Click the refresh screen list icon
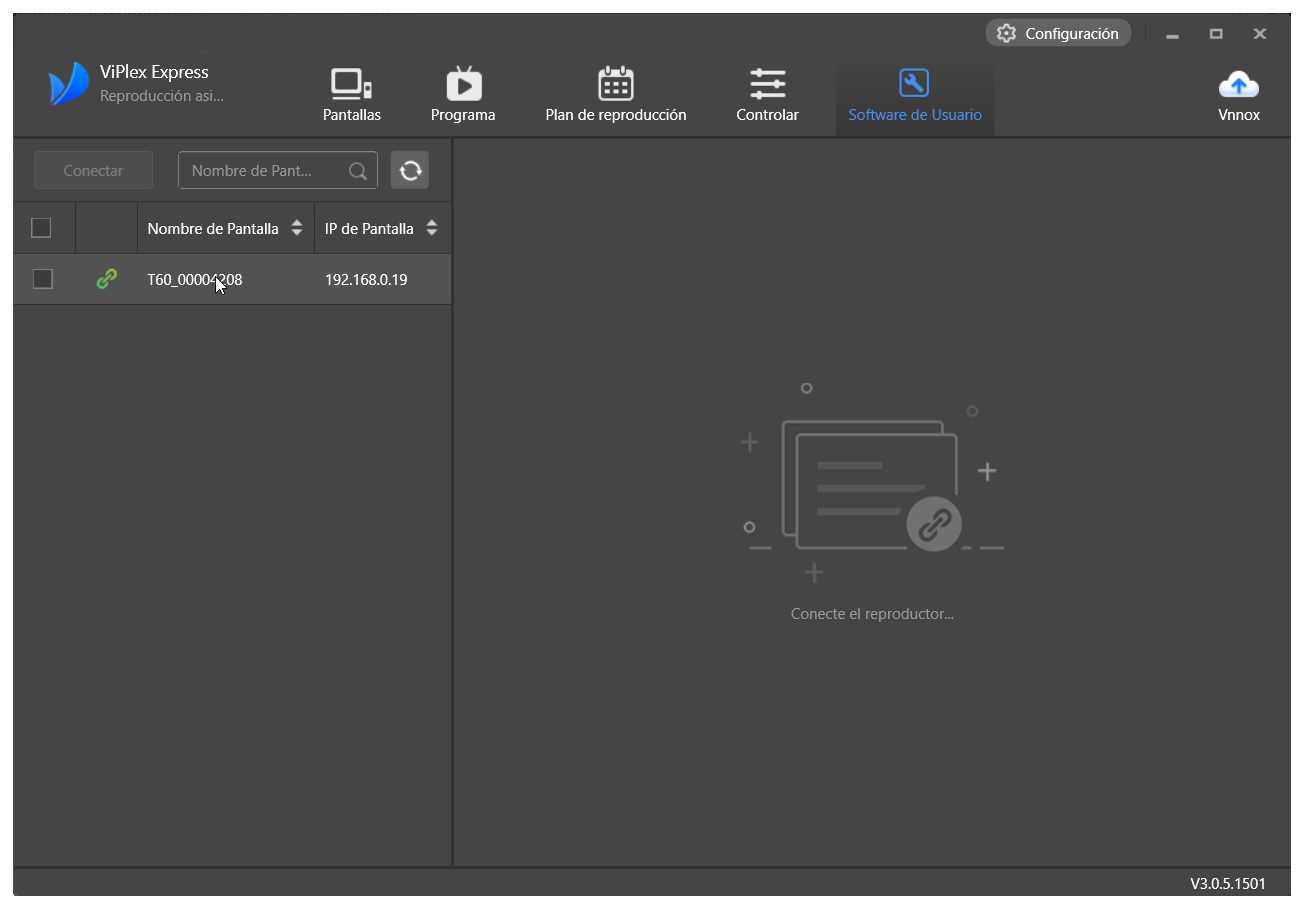The height and width of the screenshot is (910, 1305). coord(410,170)
